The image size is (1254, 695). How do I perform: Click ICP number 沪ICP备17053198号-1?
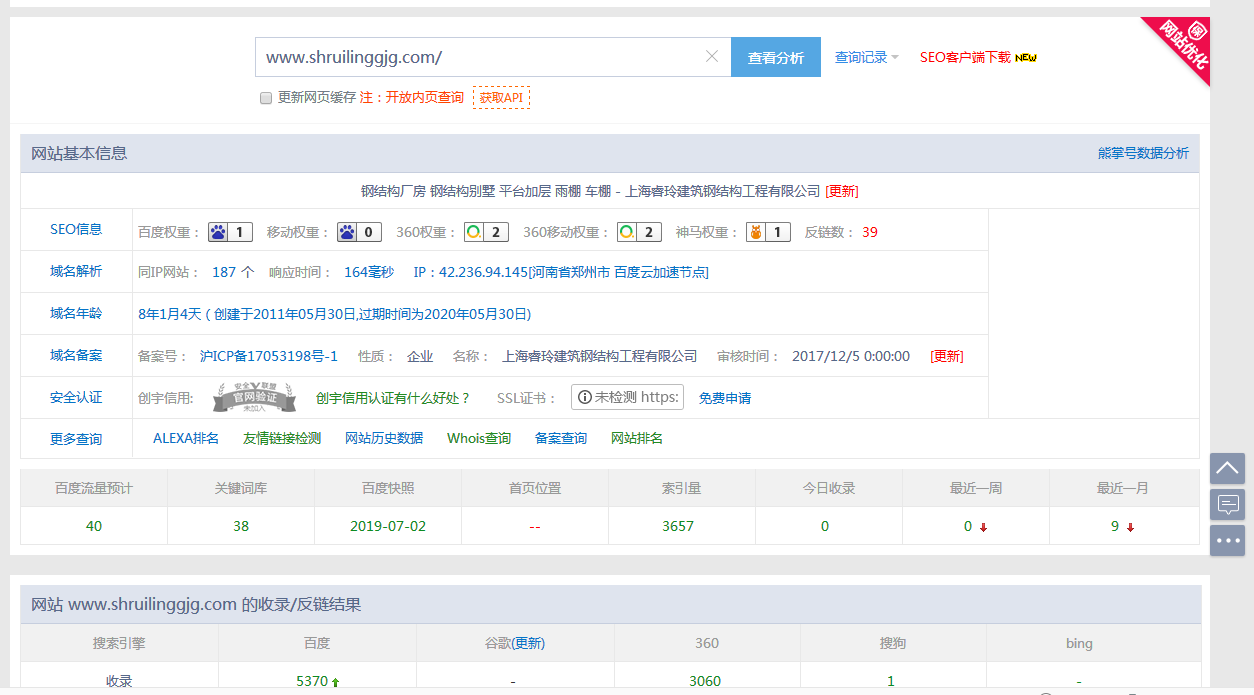click(269, 356)
